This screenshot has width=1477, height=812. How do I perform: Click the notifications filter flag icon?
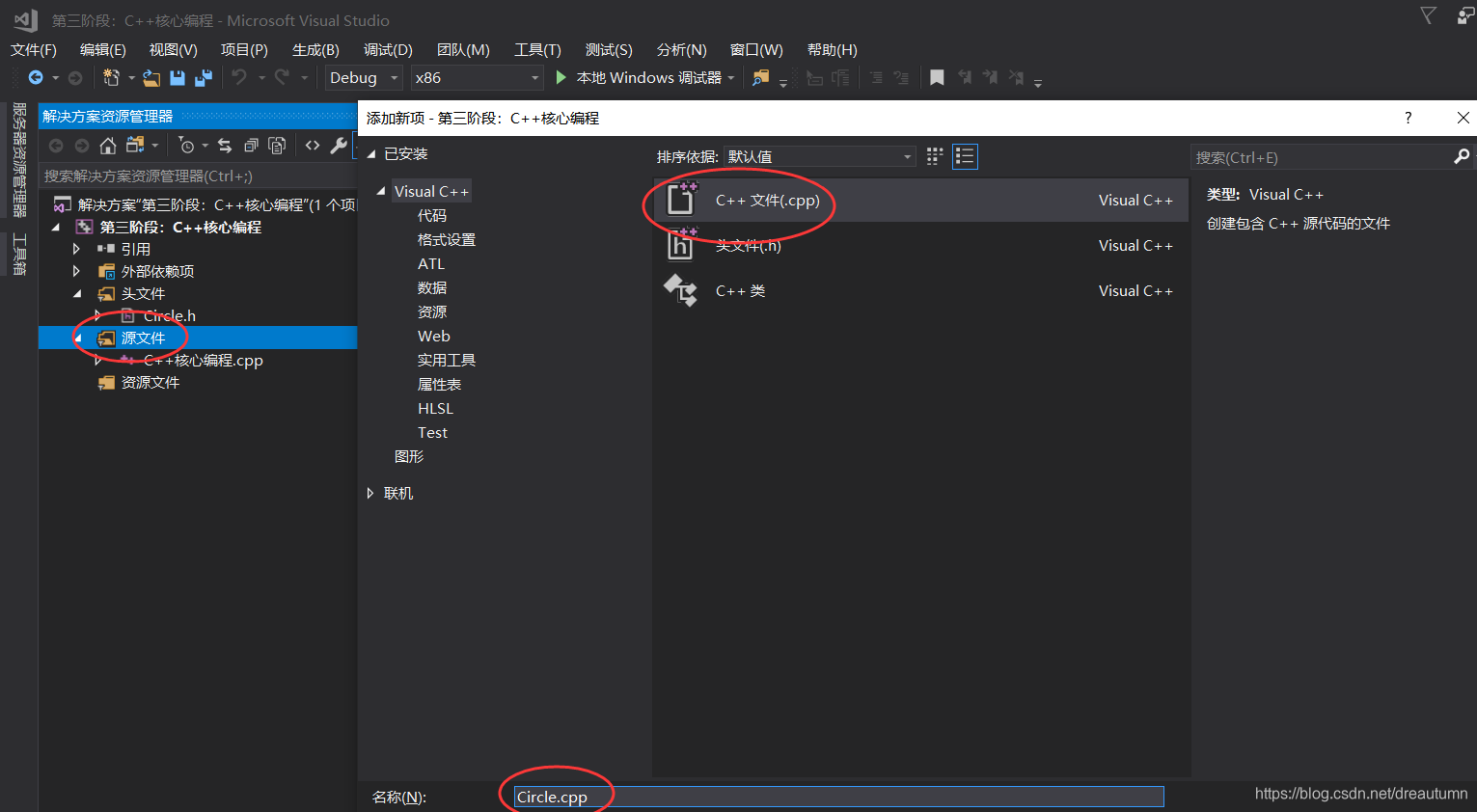(x=1428, y=14)
